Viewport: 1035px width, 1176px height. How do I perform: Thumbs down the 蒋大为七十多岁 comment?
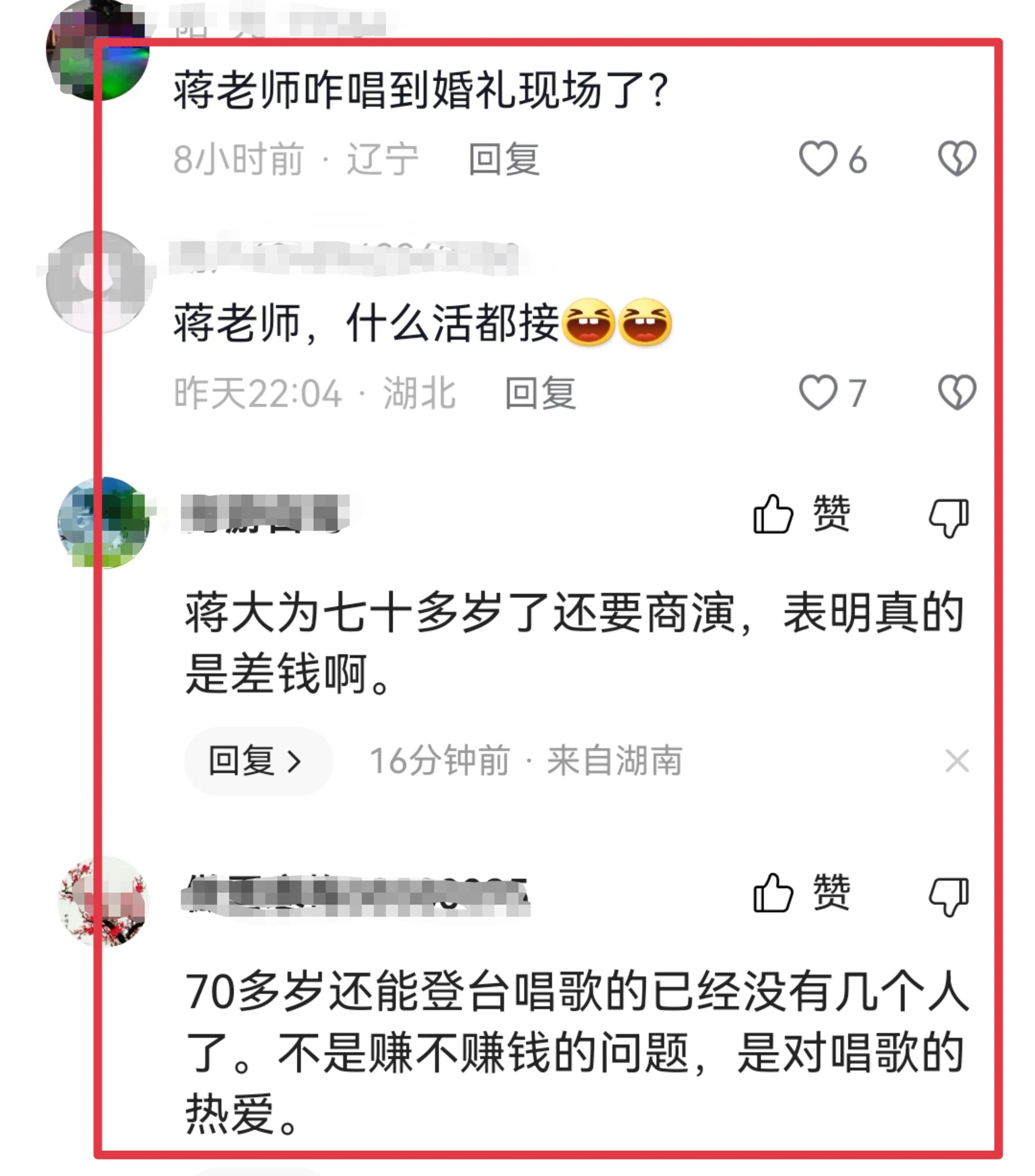click(x=949, y=517)
